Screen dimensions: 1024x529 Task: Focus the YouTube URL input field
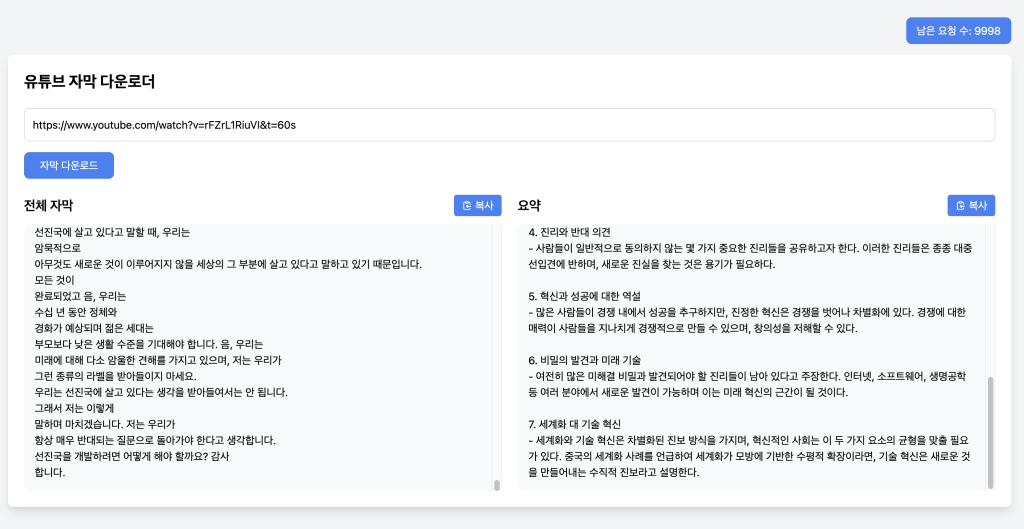[x=509, y=125]
